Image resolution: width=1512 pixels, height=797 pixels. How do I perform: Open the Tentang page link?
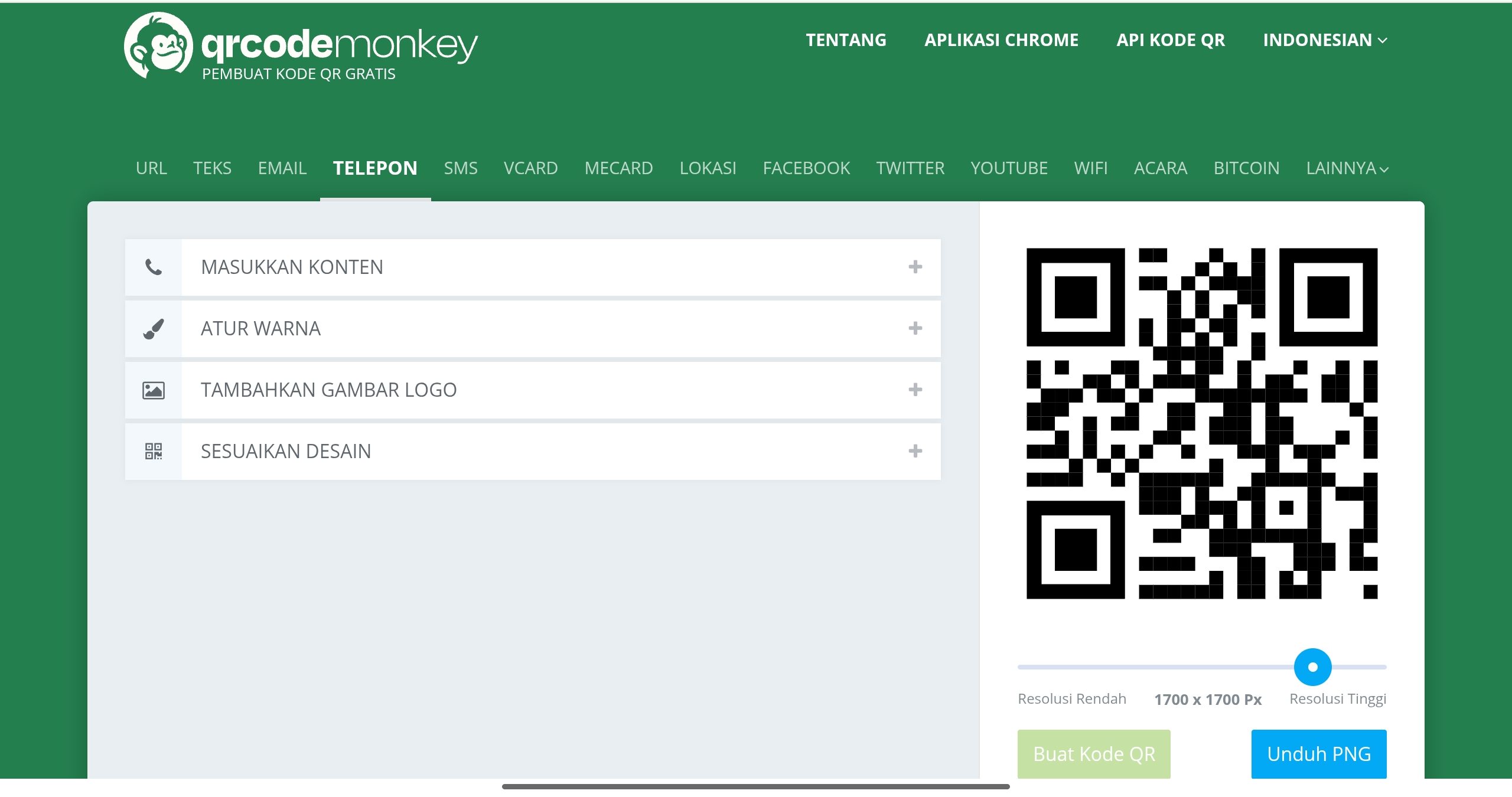846,40
